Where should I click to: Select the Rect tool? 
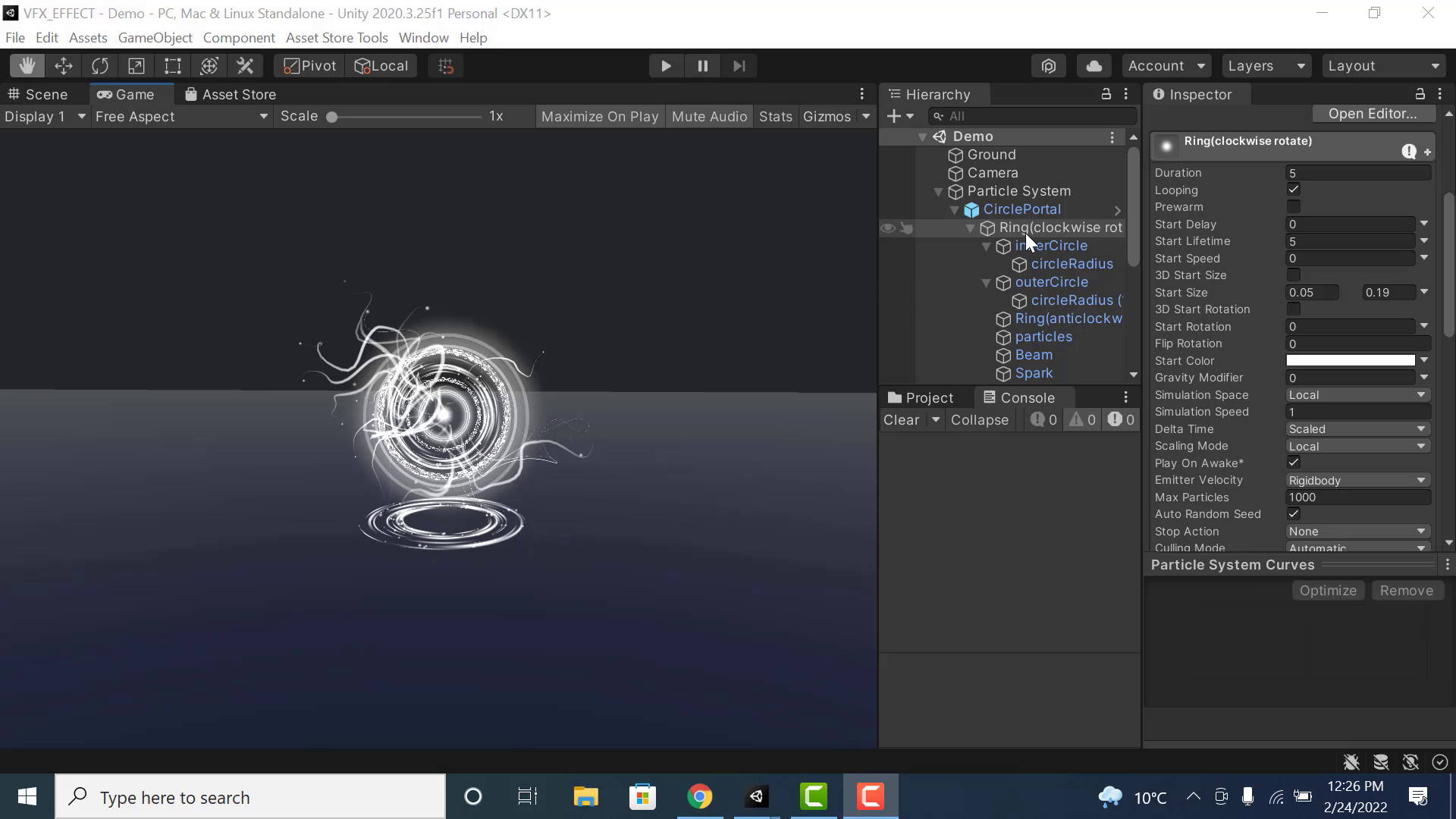tap(173, 66)
